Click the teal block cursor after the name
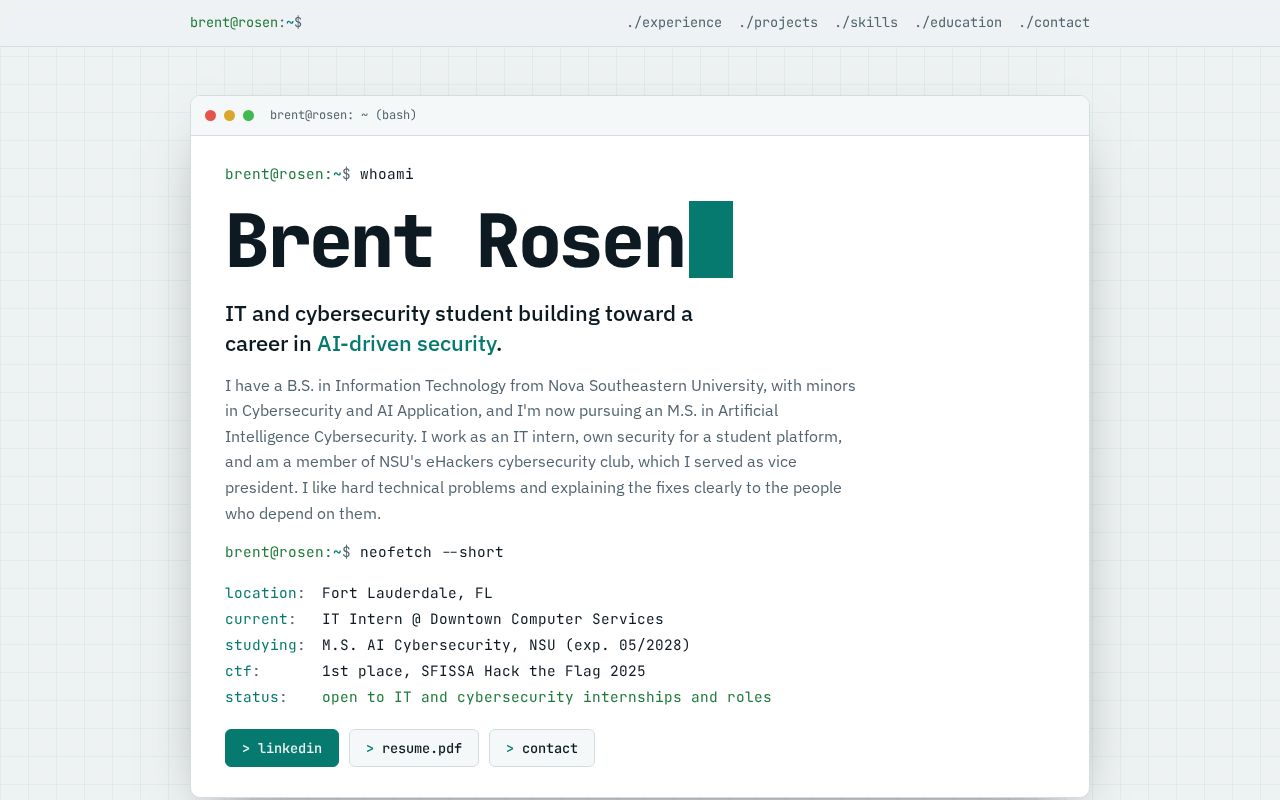This screenshot has width=1280, height=800. coord(711,239)
